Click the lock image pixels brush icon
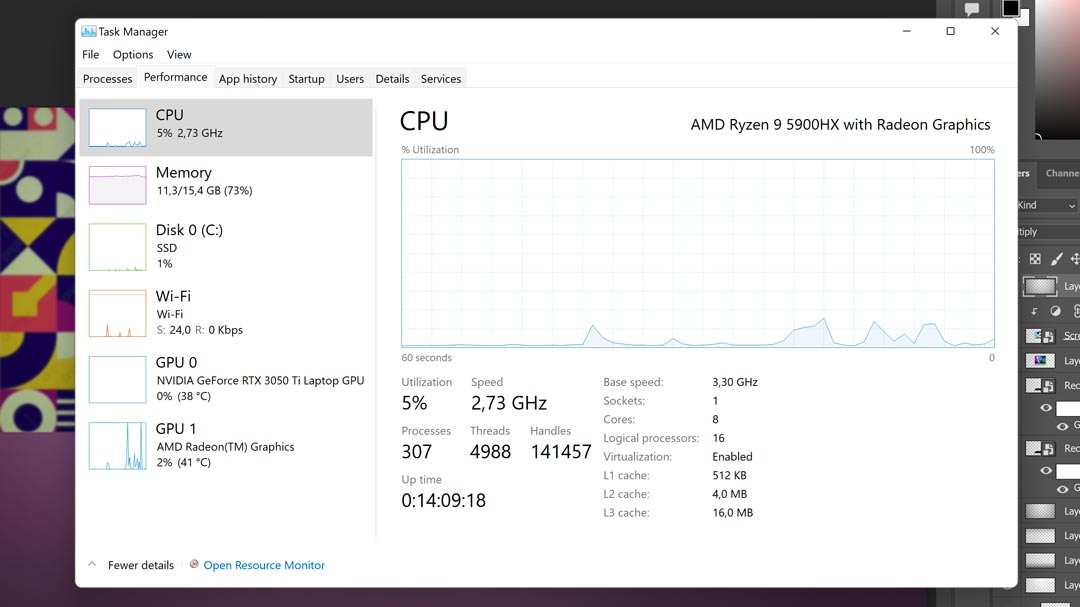Image resolution: width=1080 pixels, height=607 pixels. (x=1055, y=258)
